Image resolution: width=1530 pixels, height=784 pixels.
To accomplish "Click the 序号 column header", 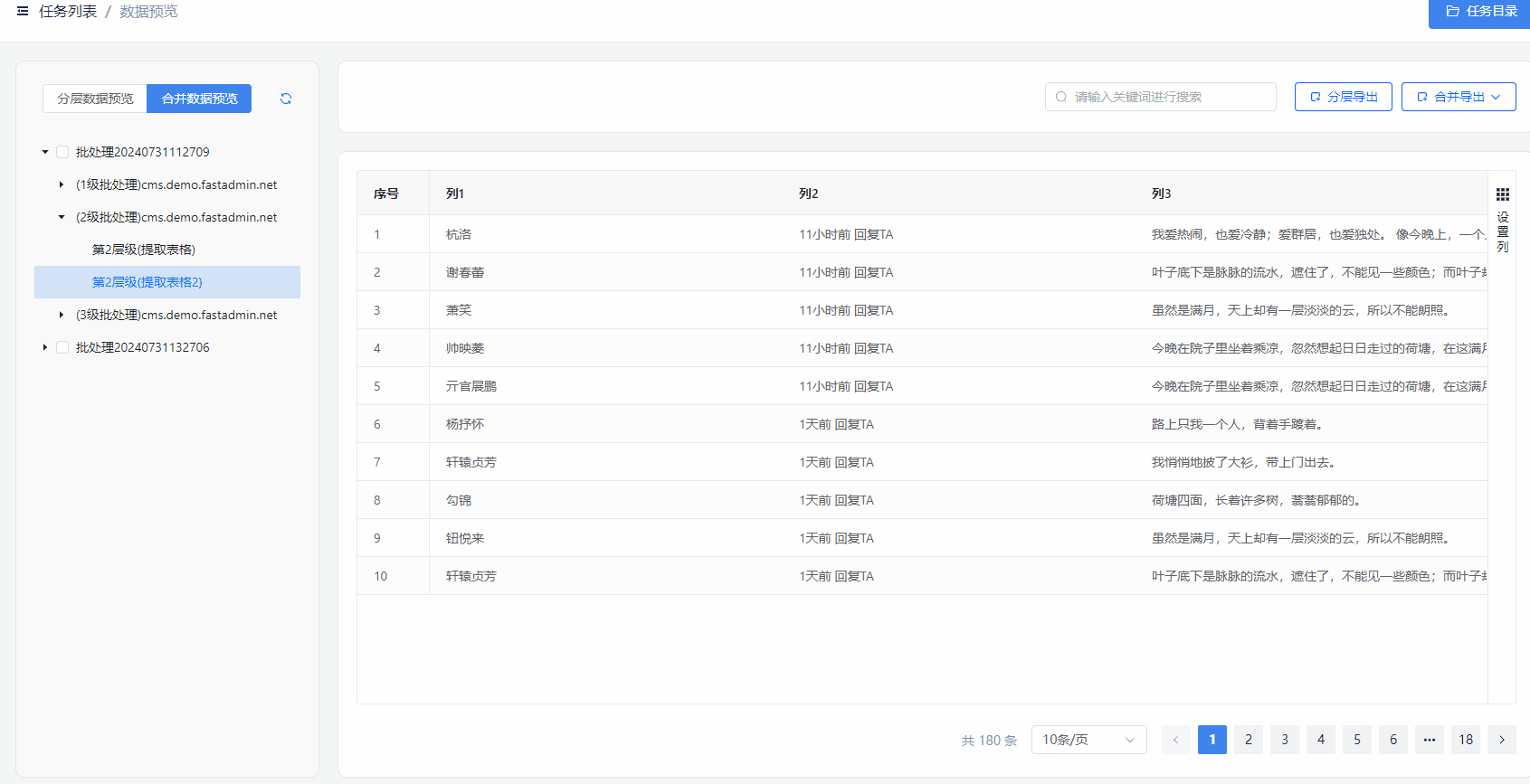I will coord(386,194).
